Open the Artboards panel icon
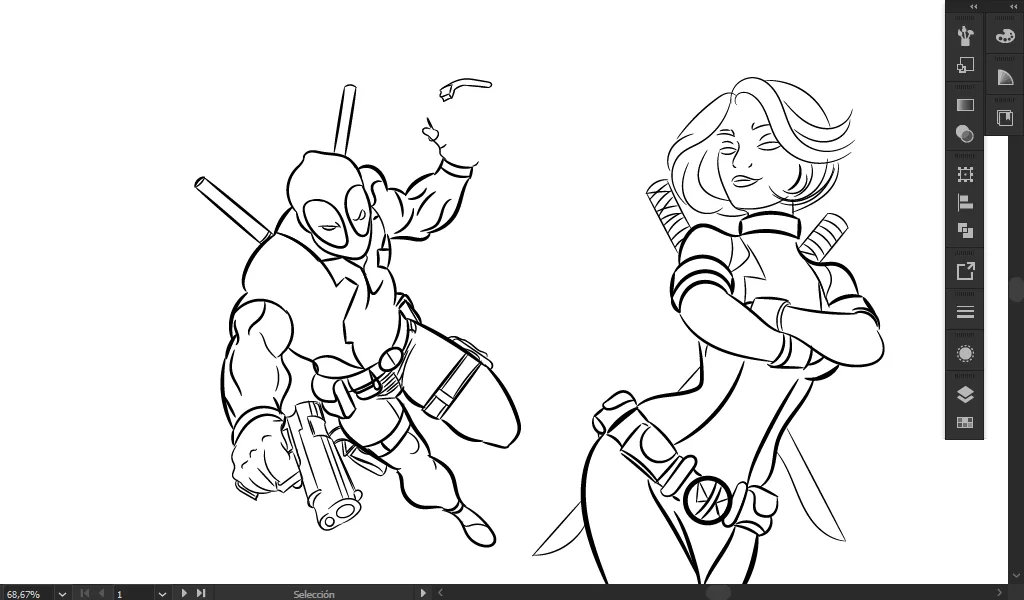This screenshot has width=1024, height=600. [x=965, y=422]
